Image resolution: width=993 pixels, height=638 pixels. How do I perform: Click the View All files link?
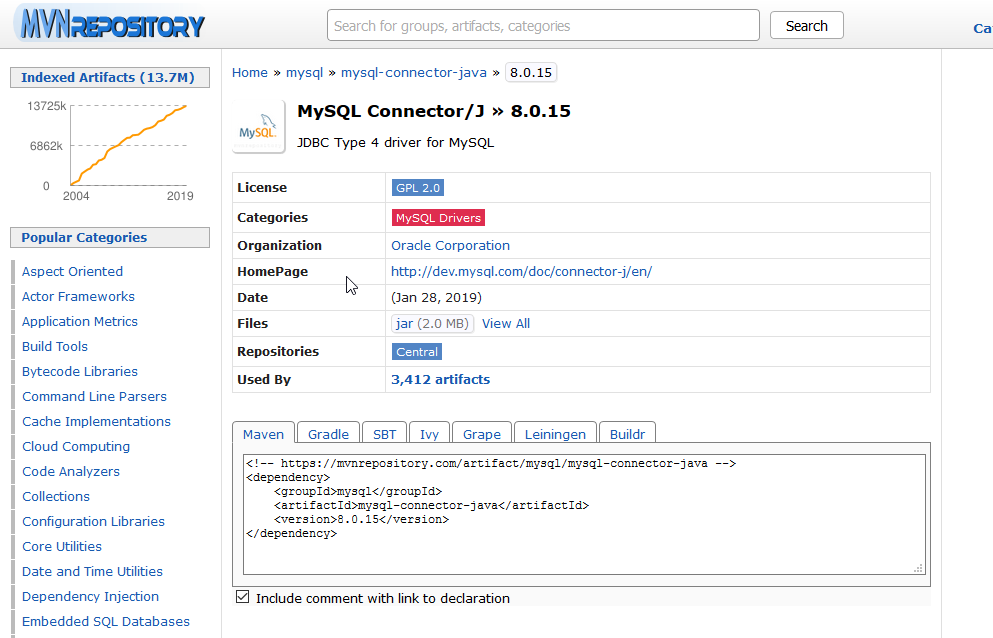[x=506, y=324]
